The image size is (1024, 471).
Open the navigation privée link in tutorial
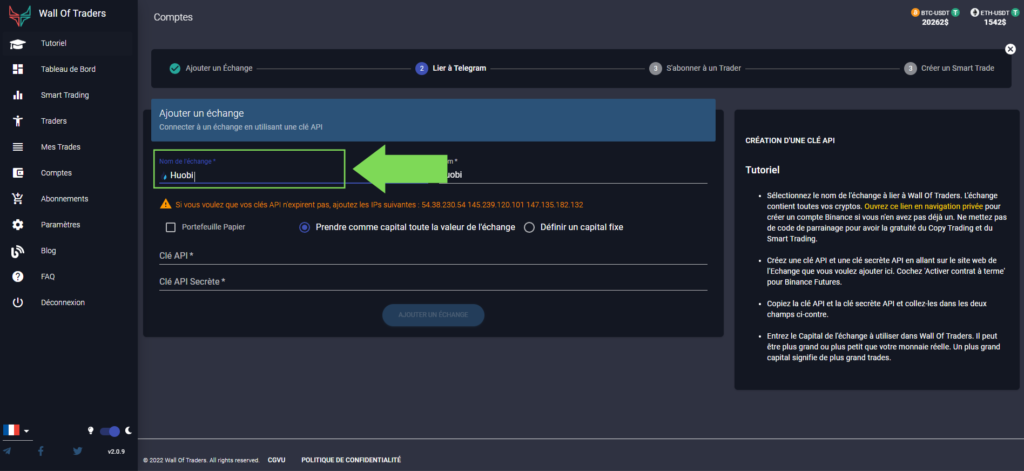923,206
